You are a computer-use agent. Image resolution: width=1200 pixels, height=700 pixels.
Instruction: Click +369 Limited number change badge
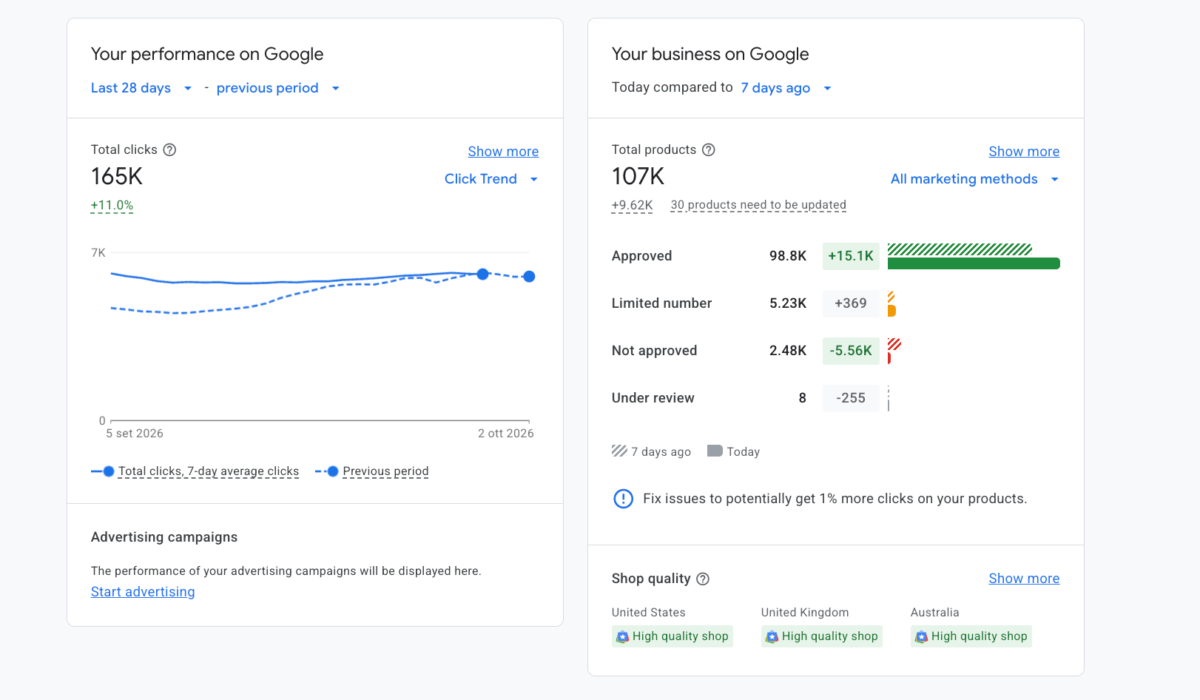[851, 303]
